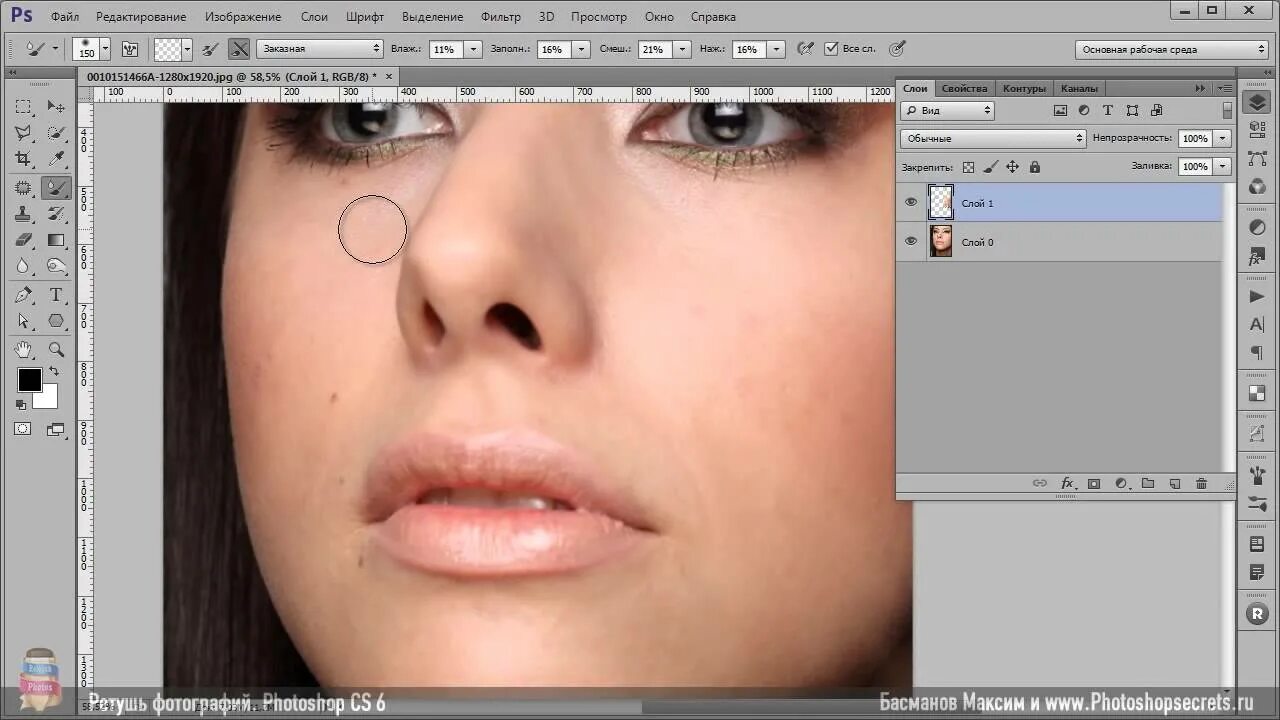
Task: Select the Clone Stamp tool
Action: [23, 213]
